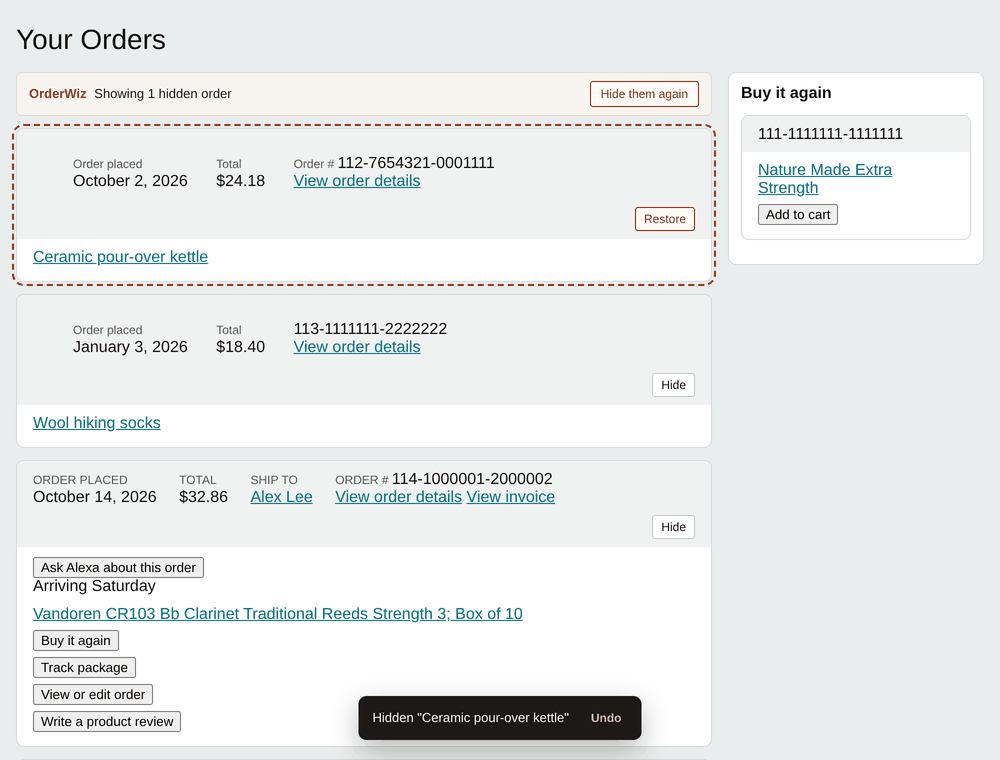
Task: Click the total amount $24.18
Action: (x=240, y=181)
